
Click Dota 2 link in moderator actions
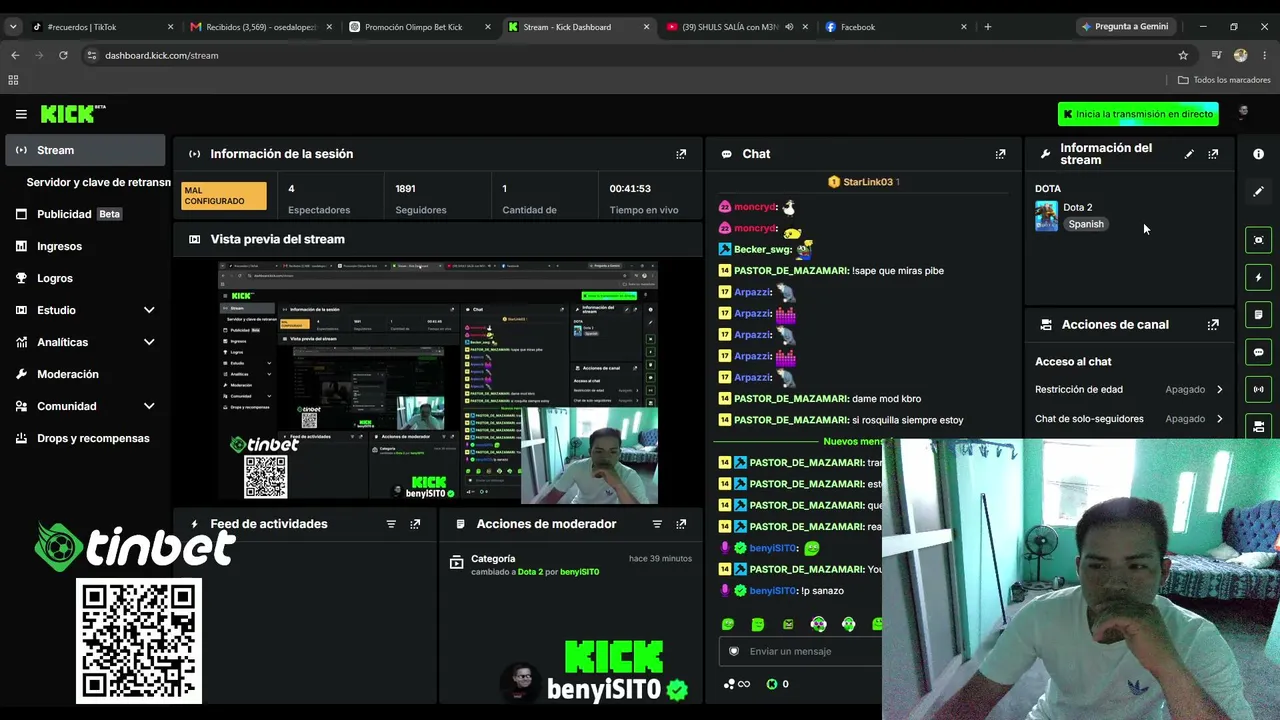[530, 572]
